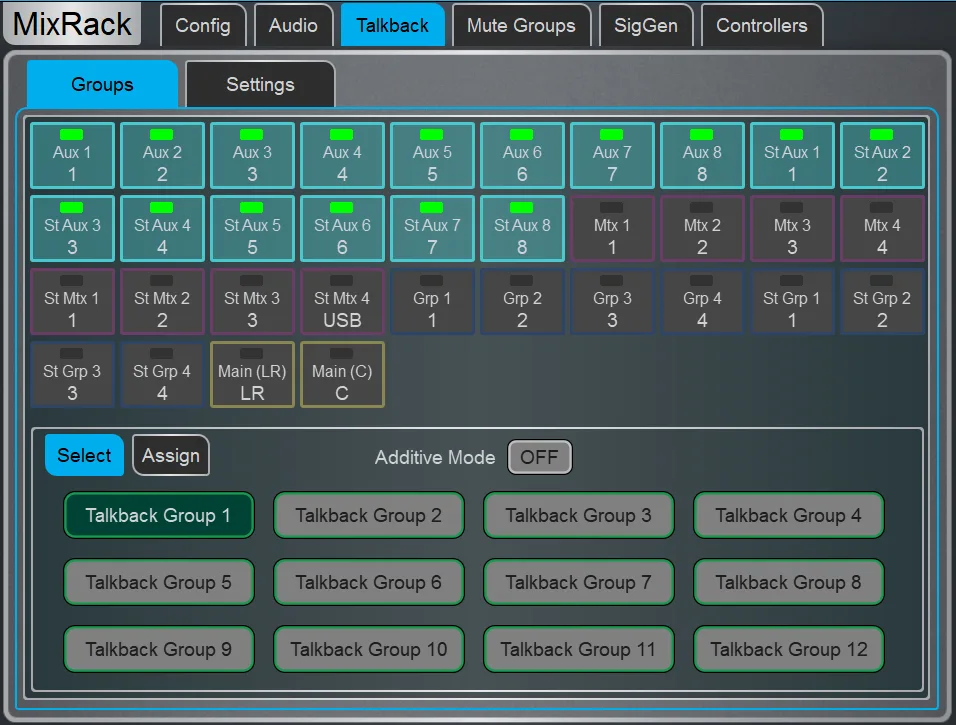Viewport: 956px width, 725px height.
Task: Toggle the Aux 6 assignment
Action: pos(522,155)
